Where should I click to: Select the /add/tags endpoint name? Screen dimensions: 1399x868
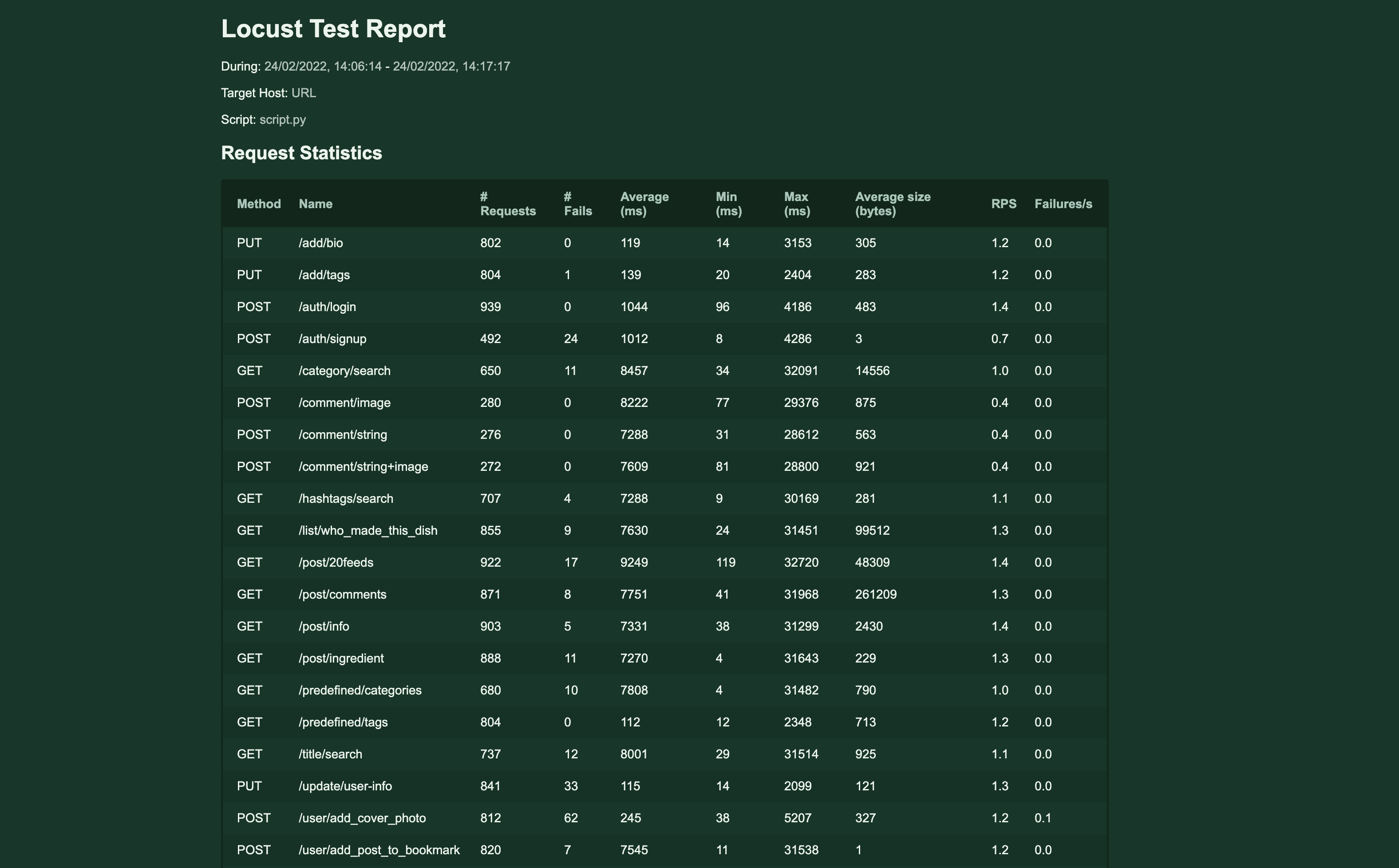click(324, 275)
